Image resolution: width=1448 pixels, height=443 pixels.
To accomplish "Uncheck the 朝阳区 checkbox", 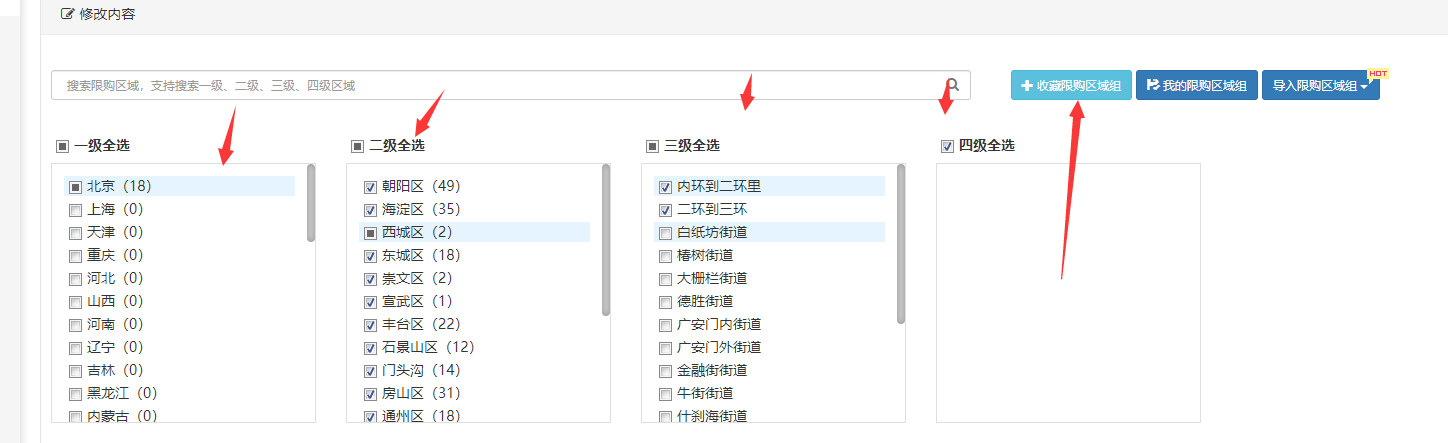I will tap(370, 187).
